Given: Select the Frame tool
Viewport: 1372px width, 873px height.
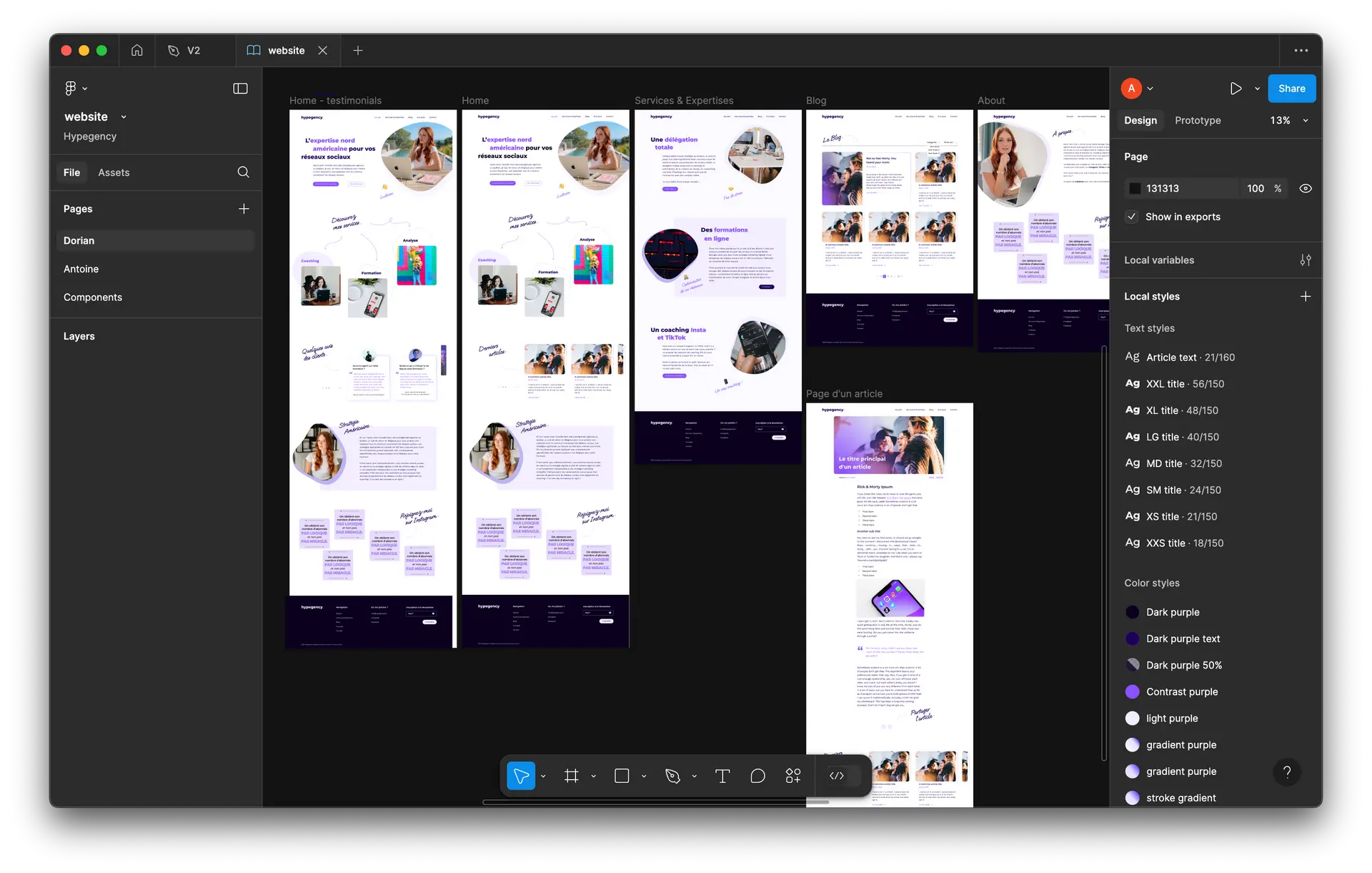Looking at the screenshot, I should coord(571,776).
